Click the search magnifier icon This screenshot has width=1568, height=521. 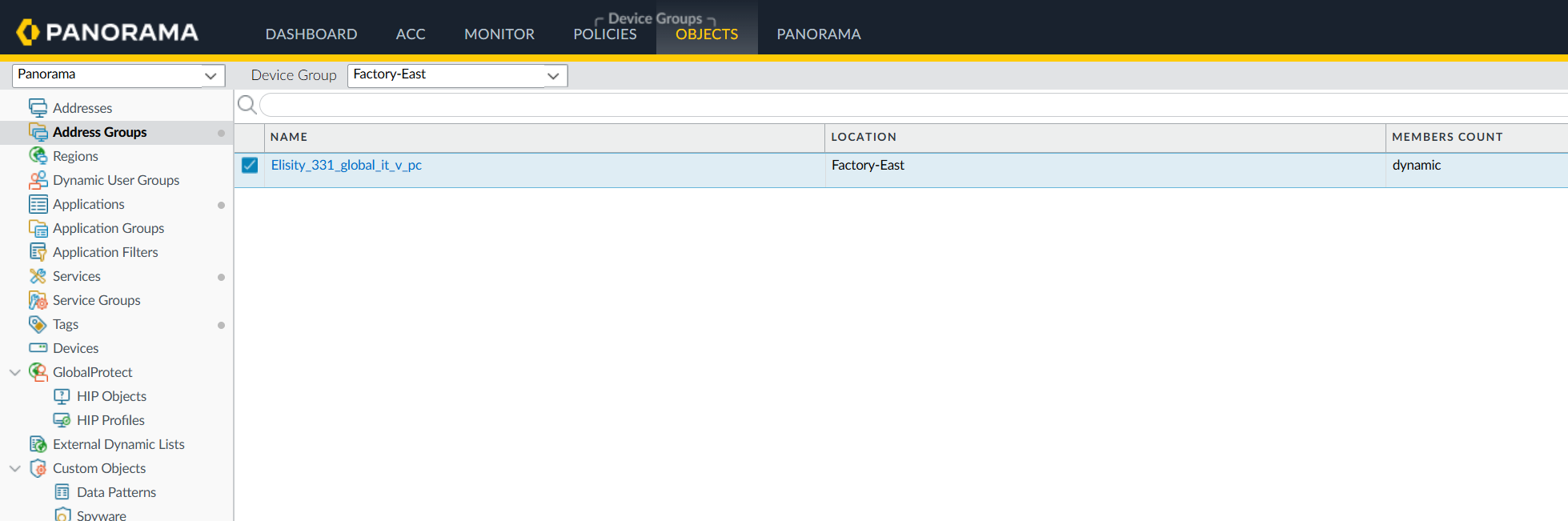247,105
